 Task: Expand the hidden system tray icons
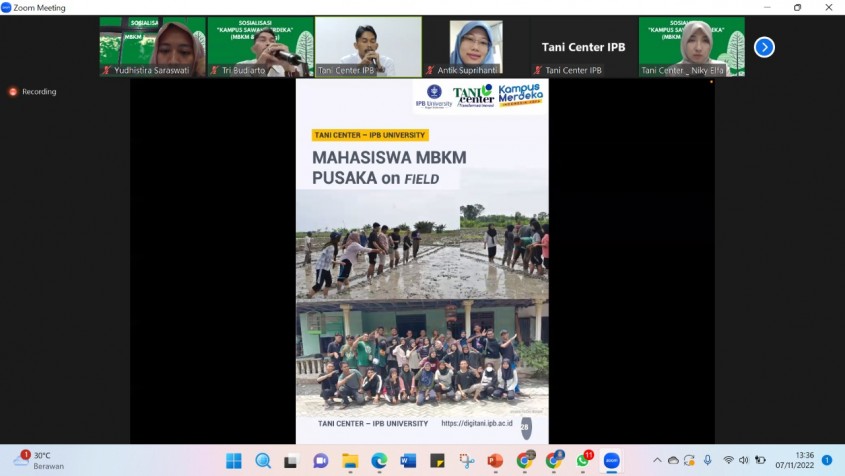(657, 460)
